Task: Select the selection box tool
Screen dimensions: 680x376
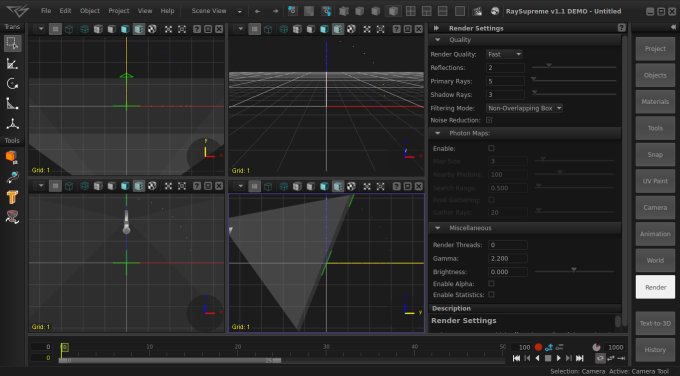Action: 12,43
